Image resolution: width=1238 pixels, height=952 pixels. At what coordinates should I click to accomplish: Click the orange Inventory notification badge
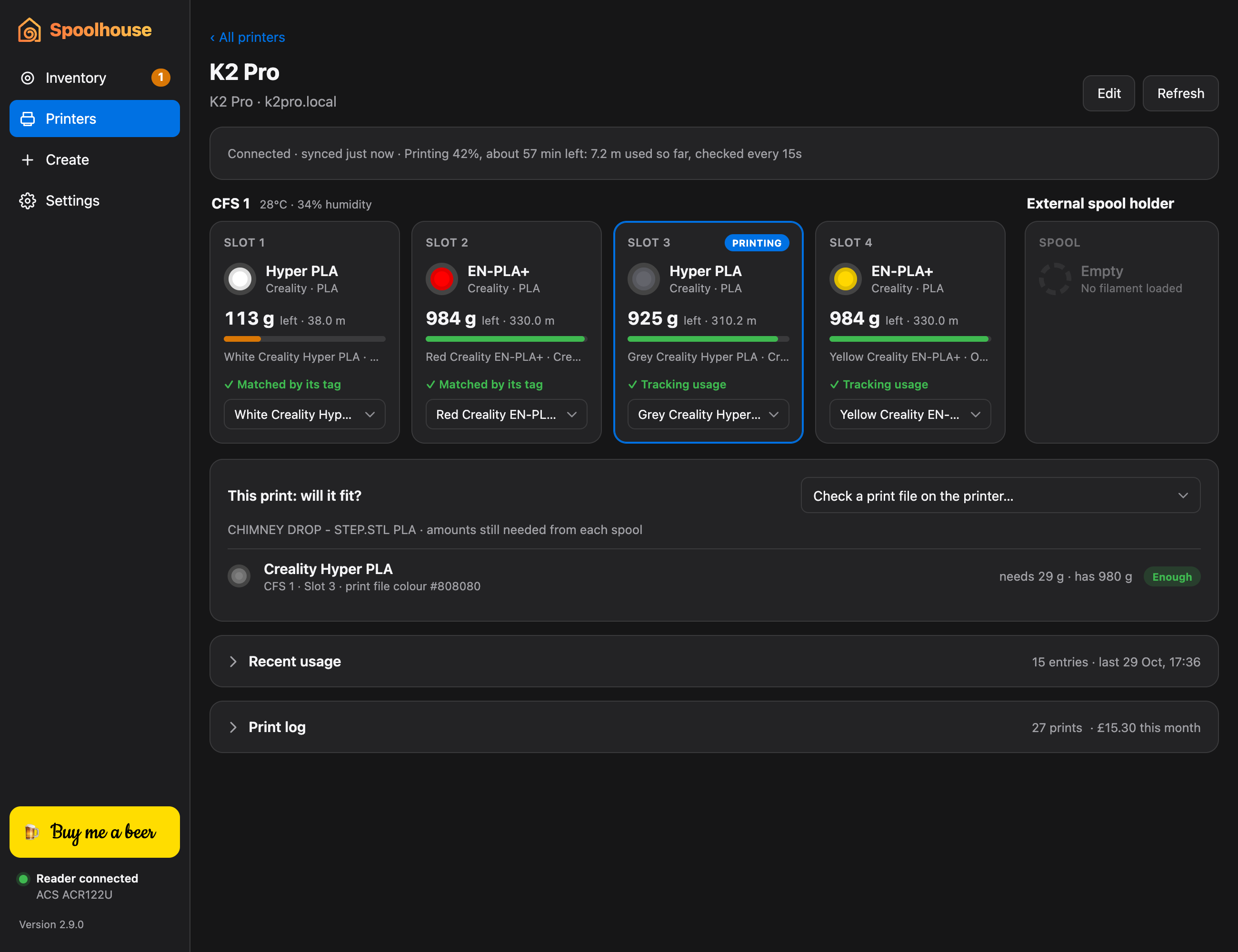160,78
